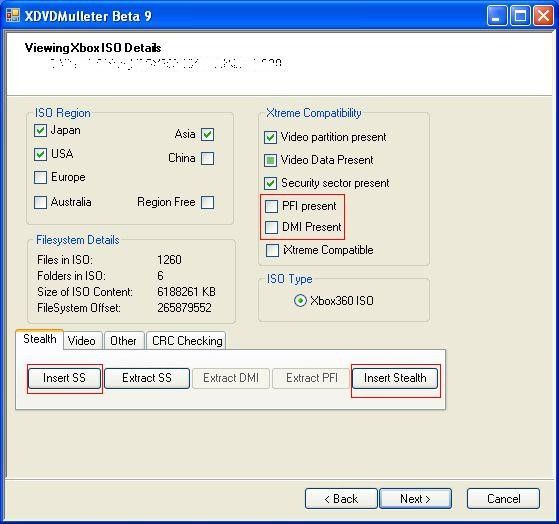Check the Region Free checkbox
The image size is (559, 524).
click(x=207, y=202)
